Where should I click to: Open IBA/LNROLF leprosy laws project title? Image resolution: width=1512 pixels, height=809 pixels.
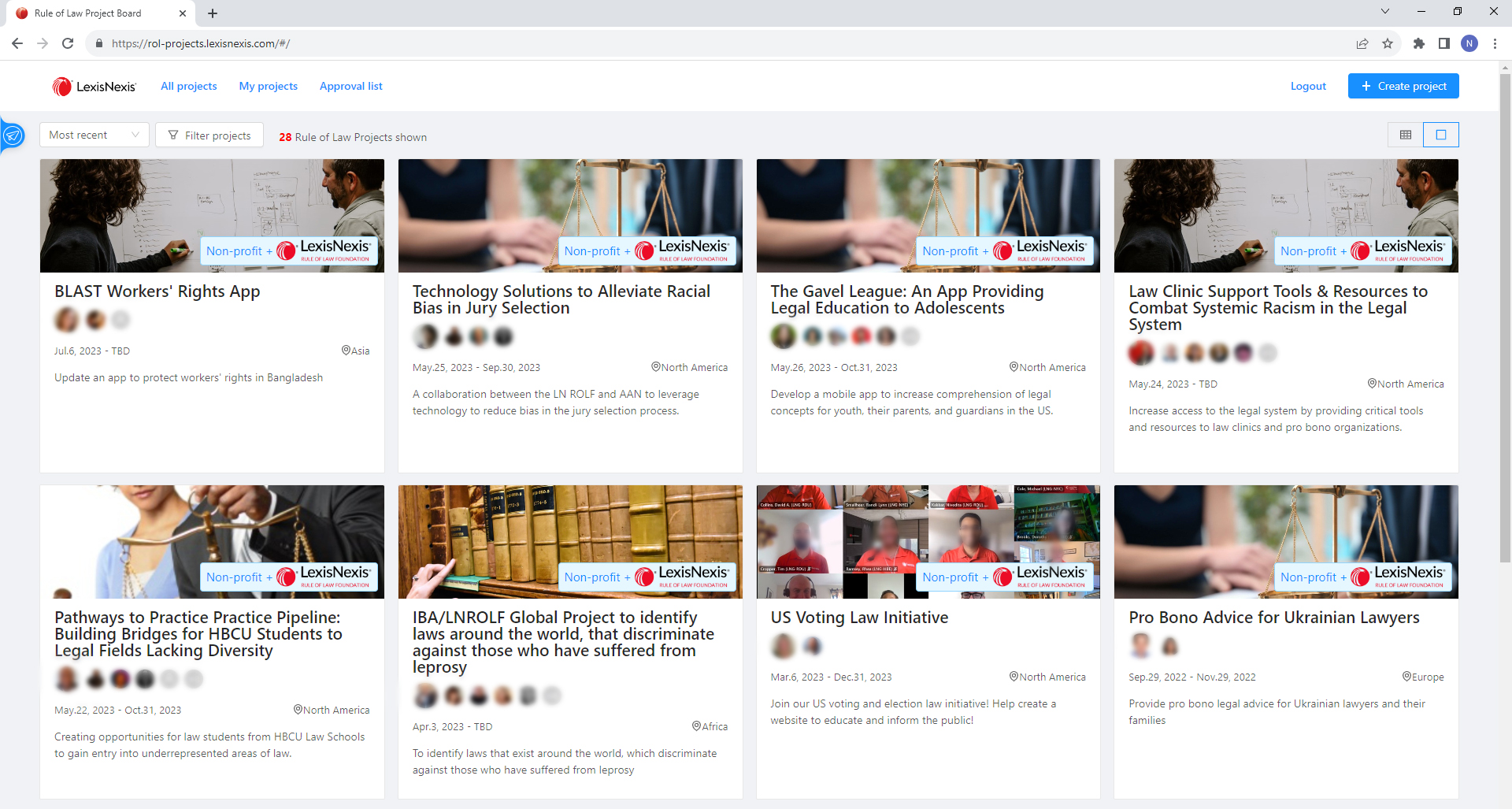(563, 642)
